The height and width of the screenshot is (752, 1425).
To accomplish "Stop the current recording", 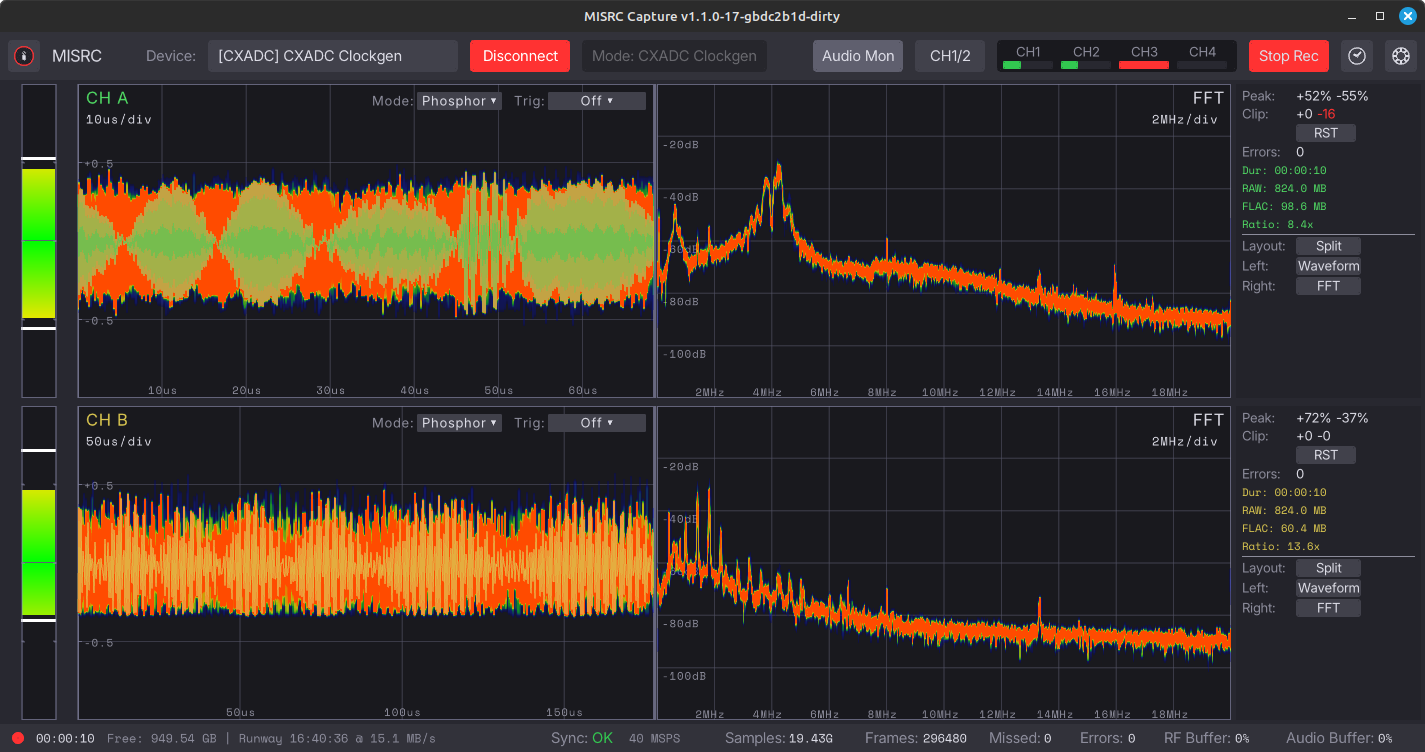I will point(1288,56).
